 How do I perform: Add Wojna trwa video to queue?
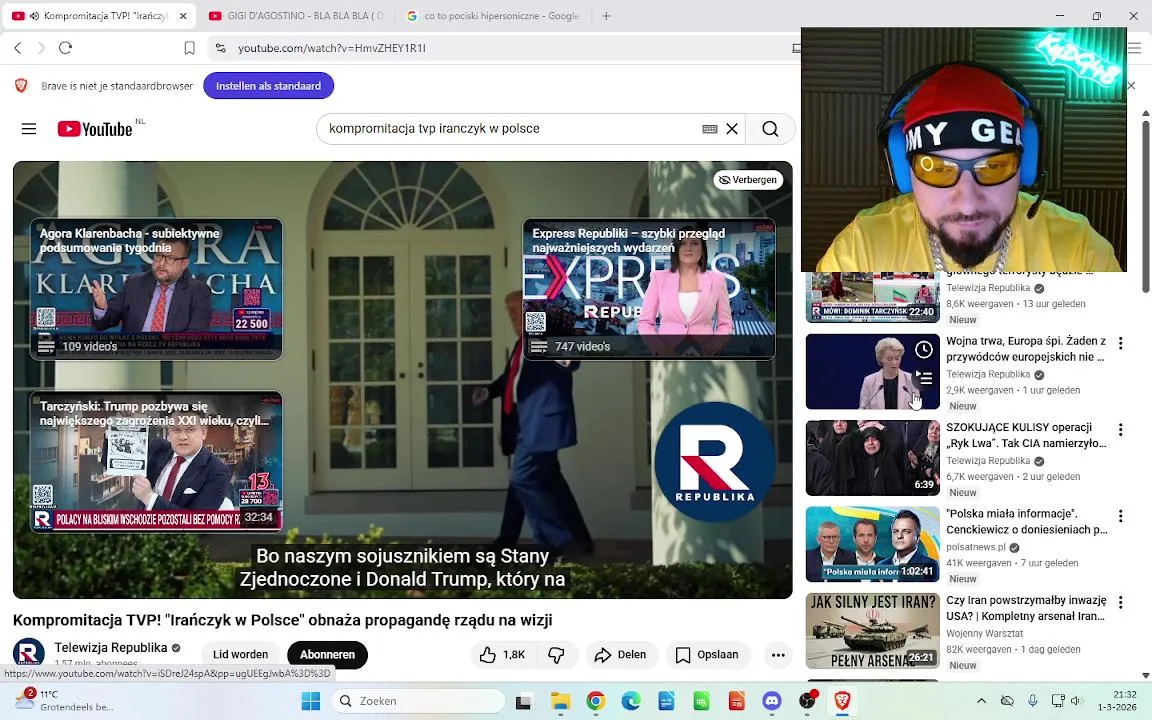(x=924, y=378)
